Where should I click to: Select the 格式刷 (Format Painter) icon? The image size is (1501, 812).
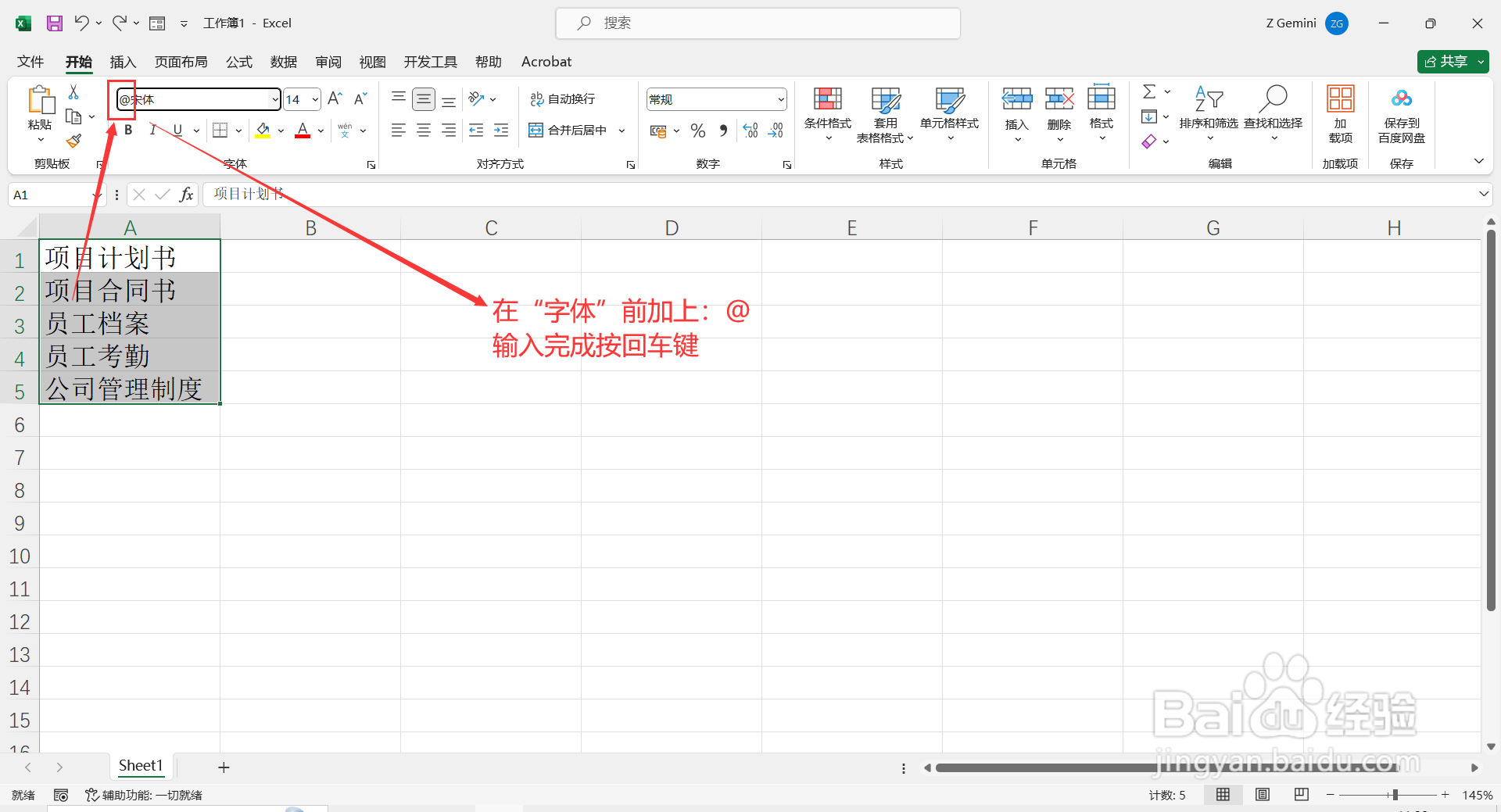73,141
